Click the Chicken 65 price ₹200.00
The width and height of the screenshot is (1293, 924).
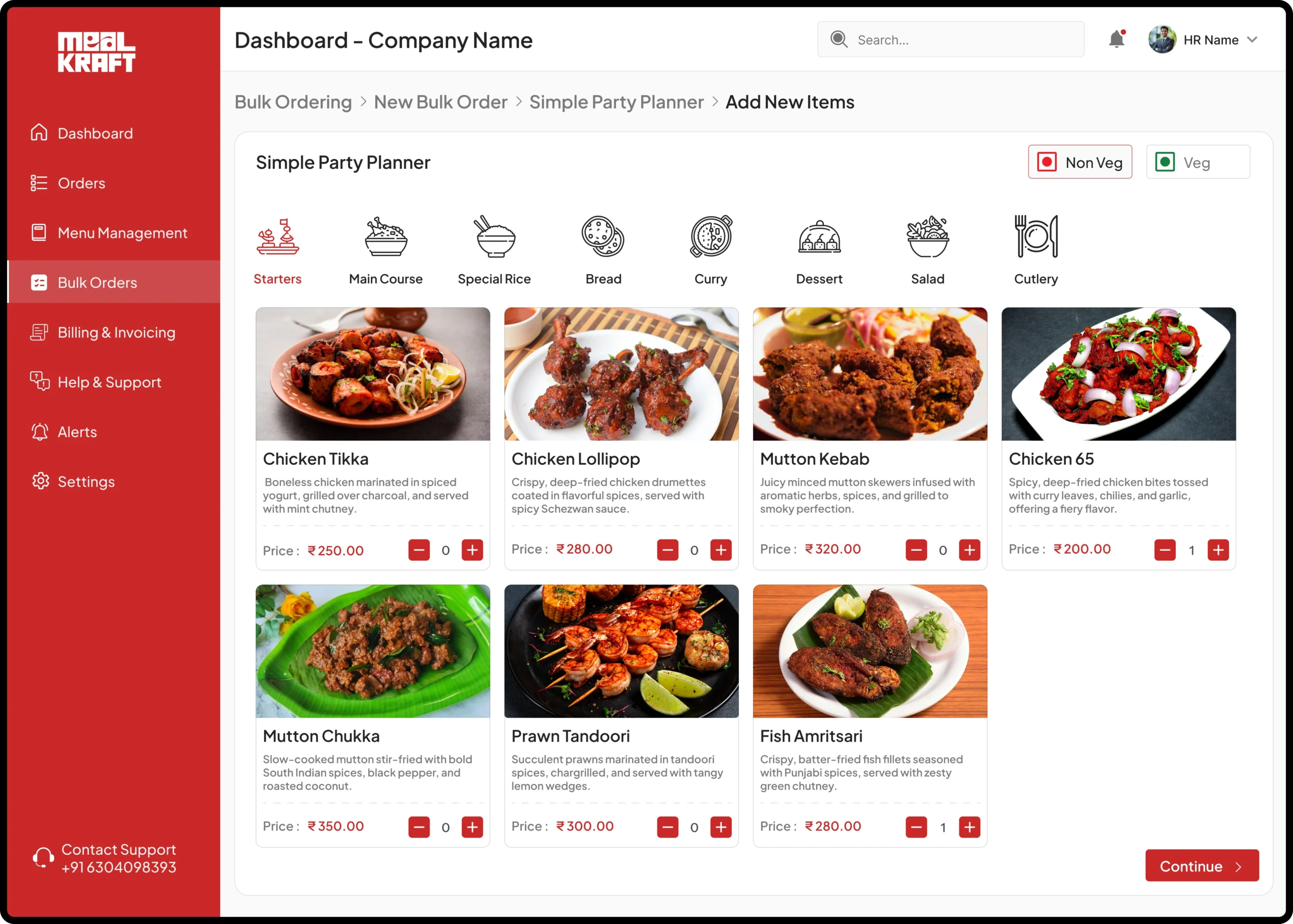pyautogui.click(x=1082, y=549)
